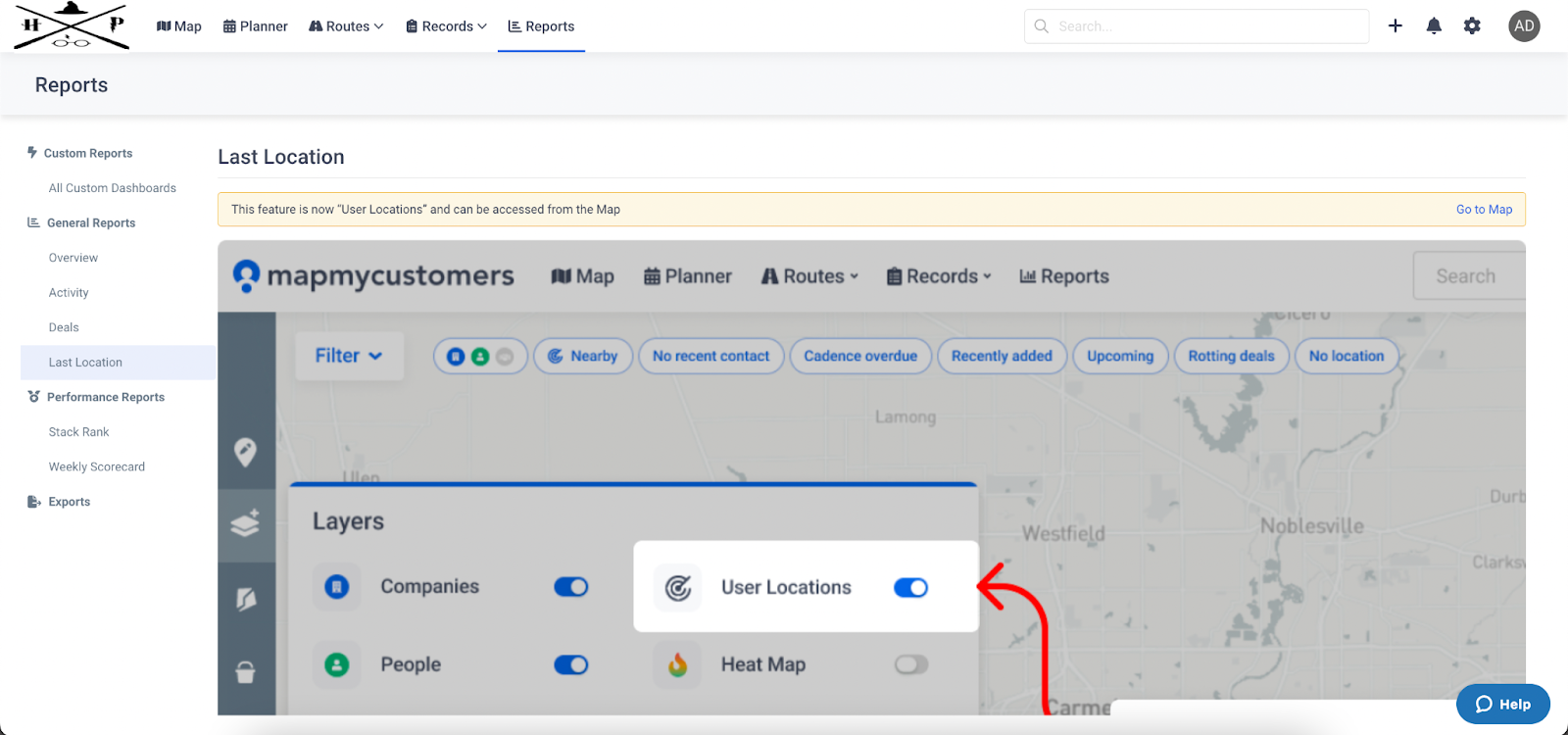Click the lightning icon beside Custom Reports
The image size is (1568, 735).
tap(32, 153)
